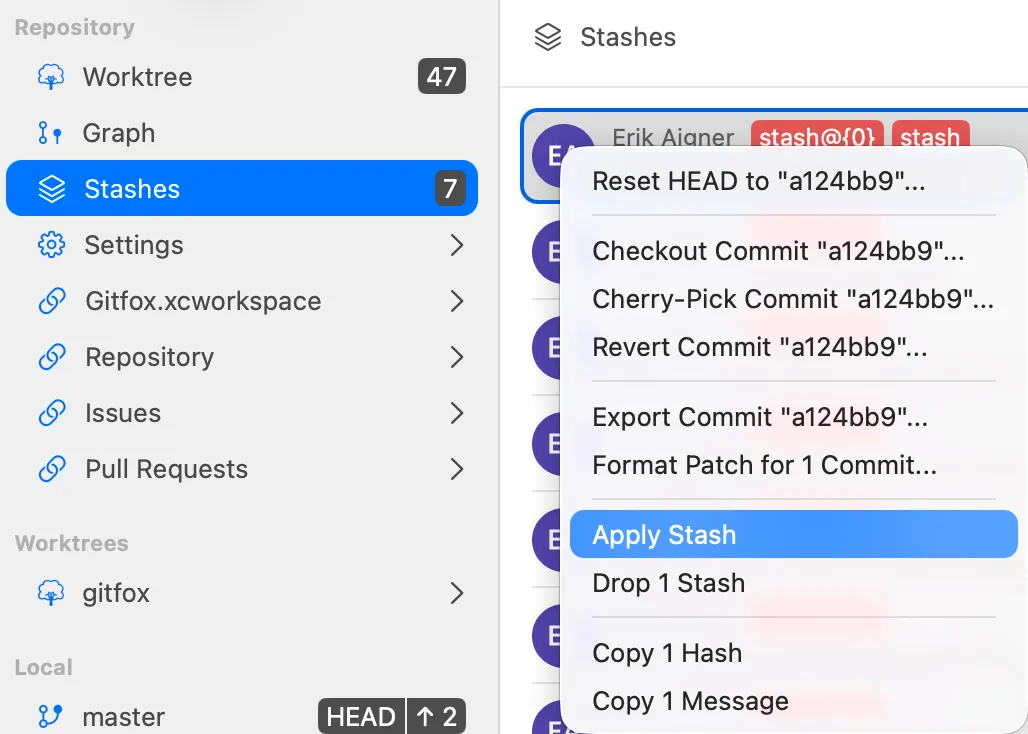
Task: Select the master local branch
Action: tap(242, 716)
